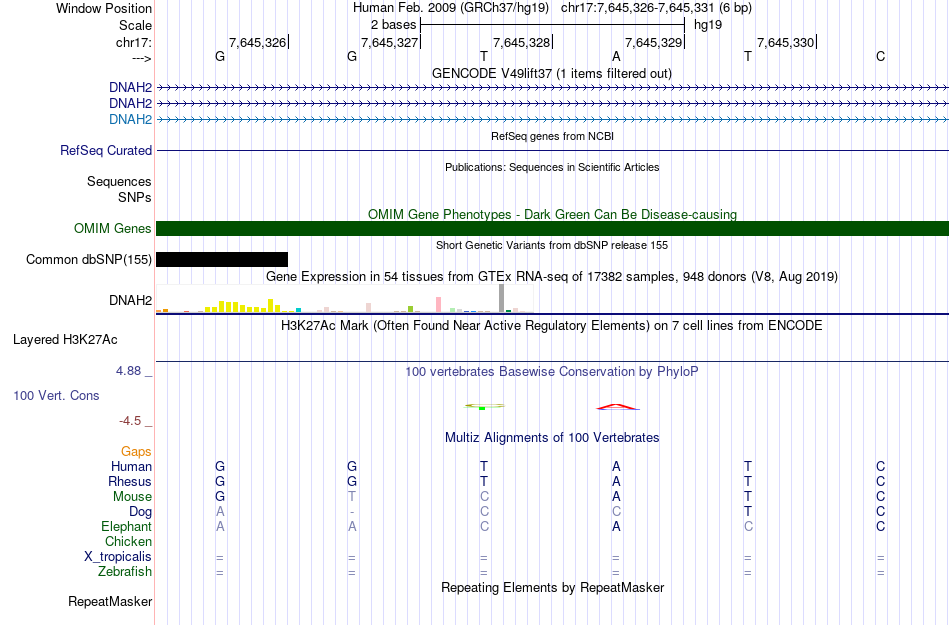Click the dash gap in Dog alignment row

[352, 512]
